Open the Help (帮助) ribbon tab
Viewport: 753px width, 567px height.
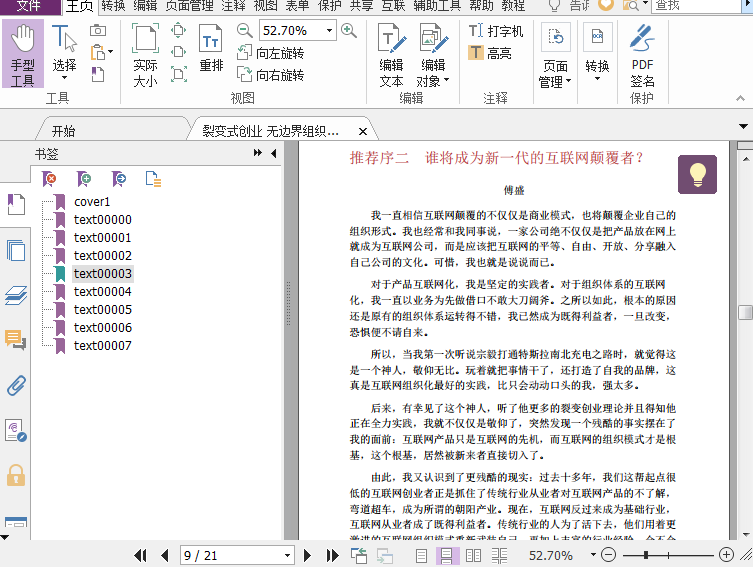coord(481,6)
